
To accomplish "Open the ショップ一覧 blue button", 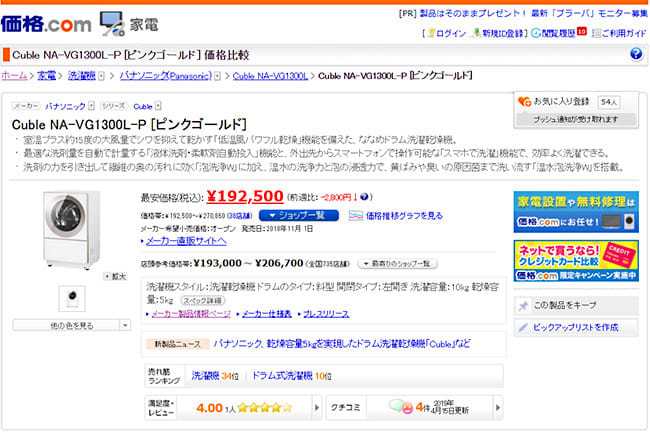I will pos(298,216).
